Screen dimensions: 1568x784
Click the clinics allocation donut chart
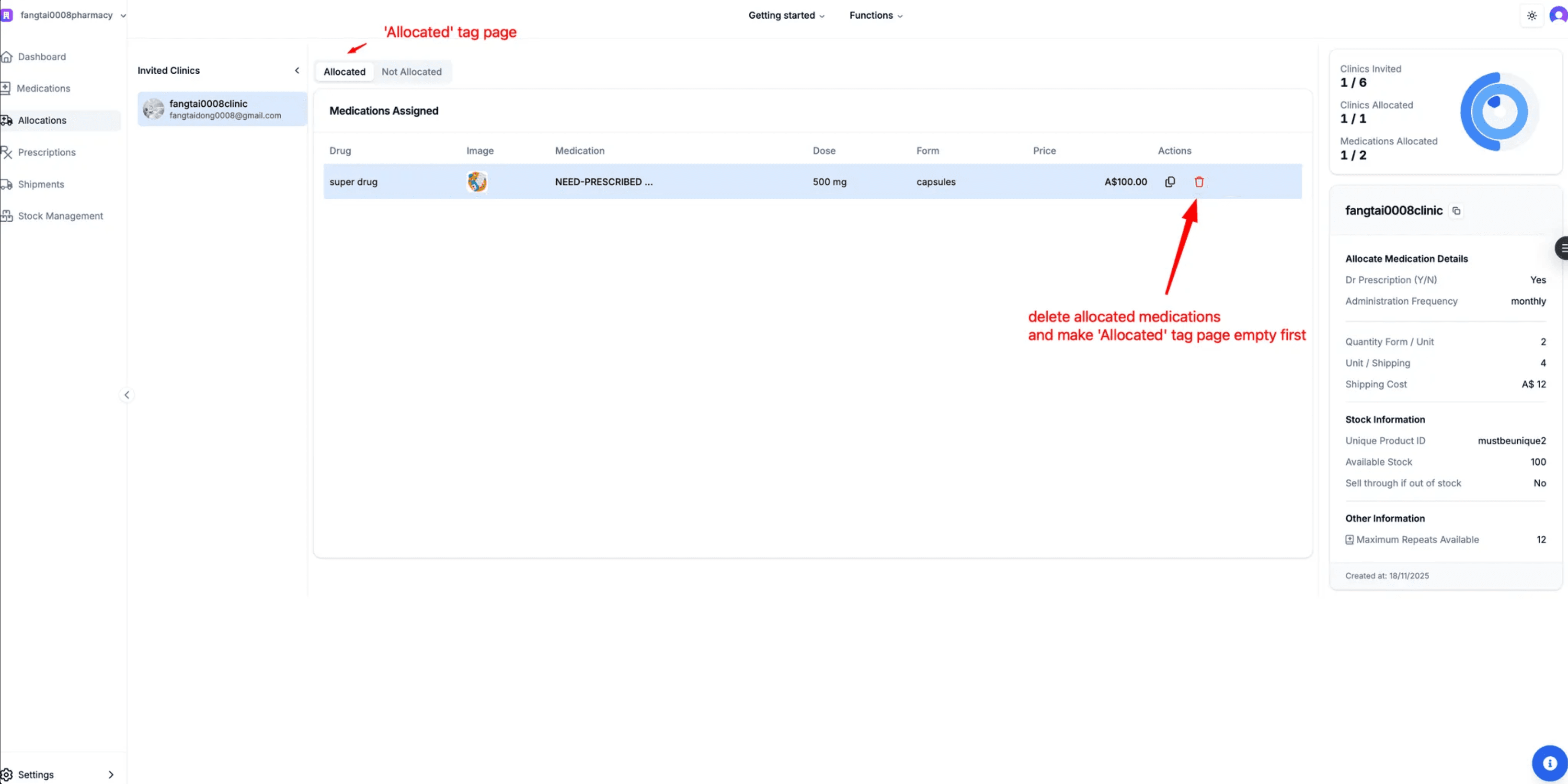coord(1495,112)
